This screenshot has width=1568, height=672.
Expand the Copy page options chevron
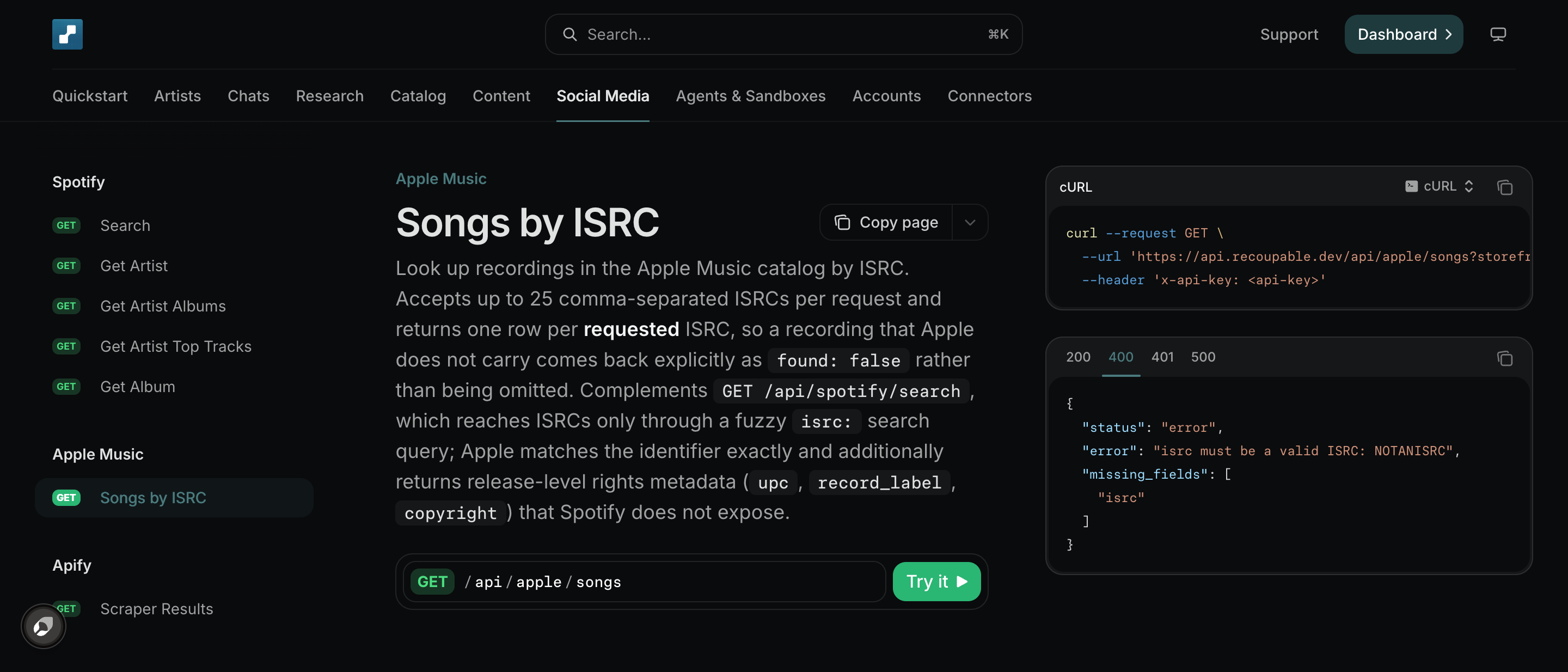pos(970,222)
